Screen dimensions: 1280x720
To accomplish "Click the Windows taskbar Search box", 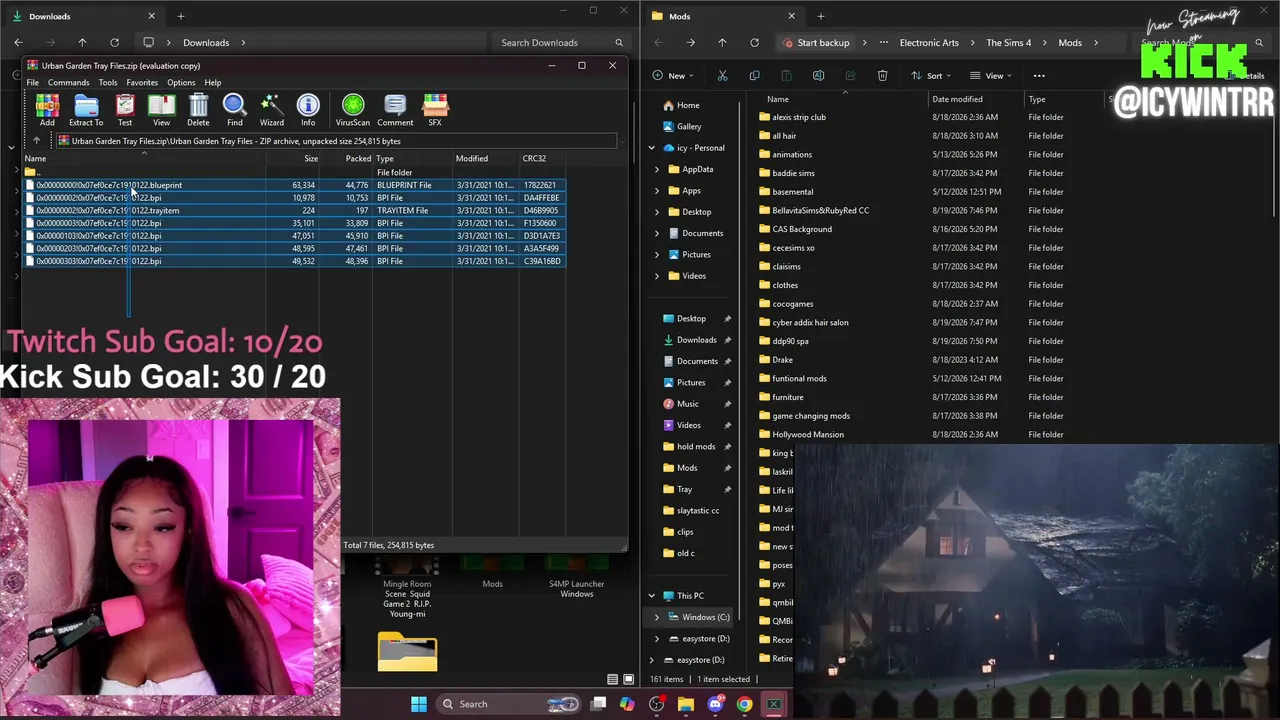I will [510, 704].
